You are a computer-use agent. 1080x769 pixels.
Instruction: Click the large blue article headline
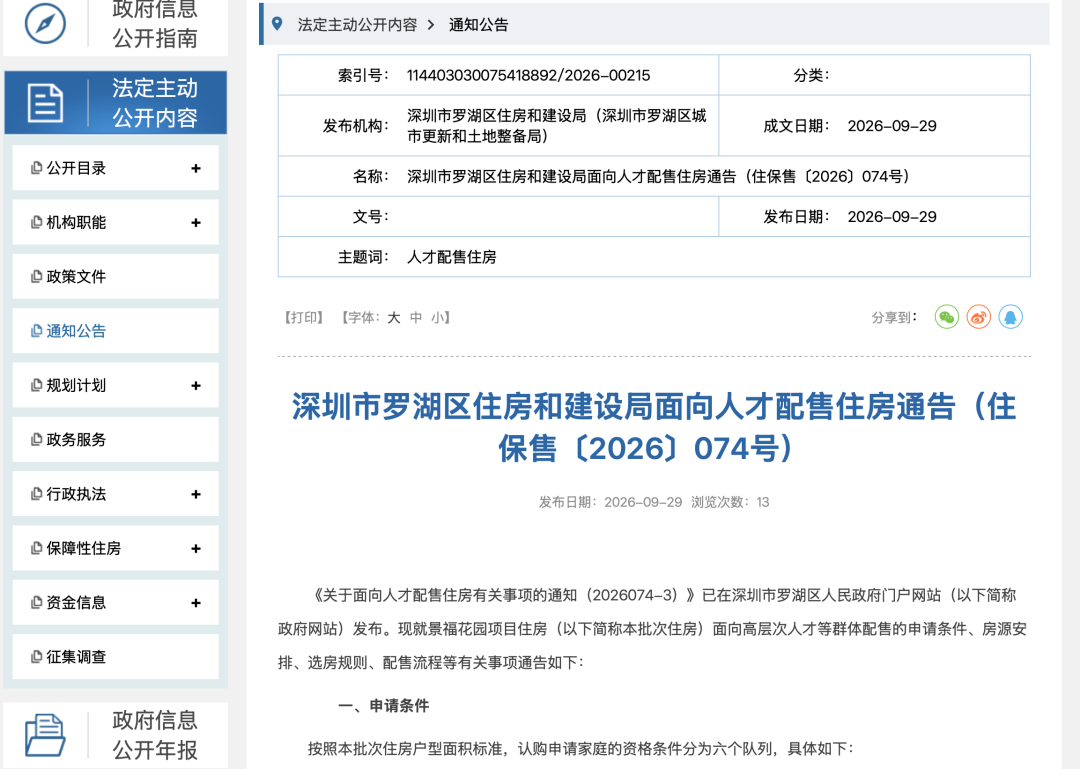coord(654,427)
